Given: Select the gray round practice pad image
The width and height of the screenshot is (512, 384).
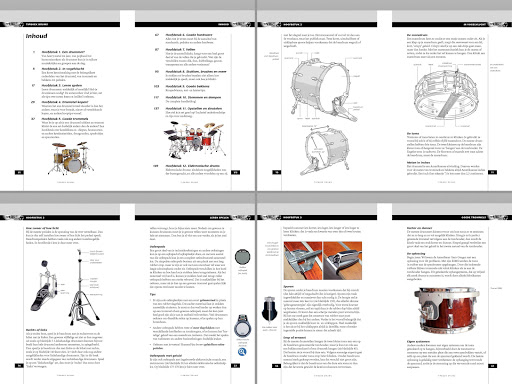Looking at the screenshot, I should (243, 257).
